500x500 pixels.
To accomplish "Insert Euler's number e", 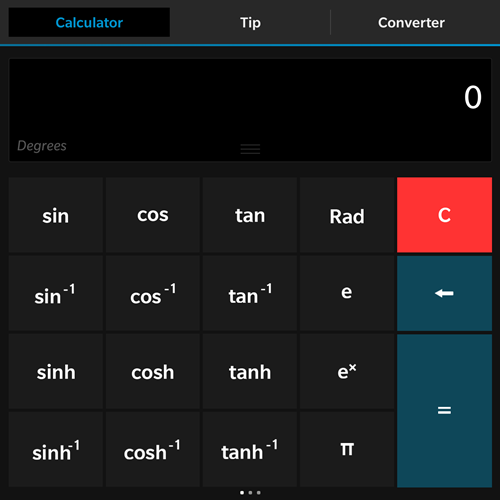I will click(x=347, y=293).
